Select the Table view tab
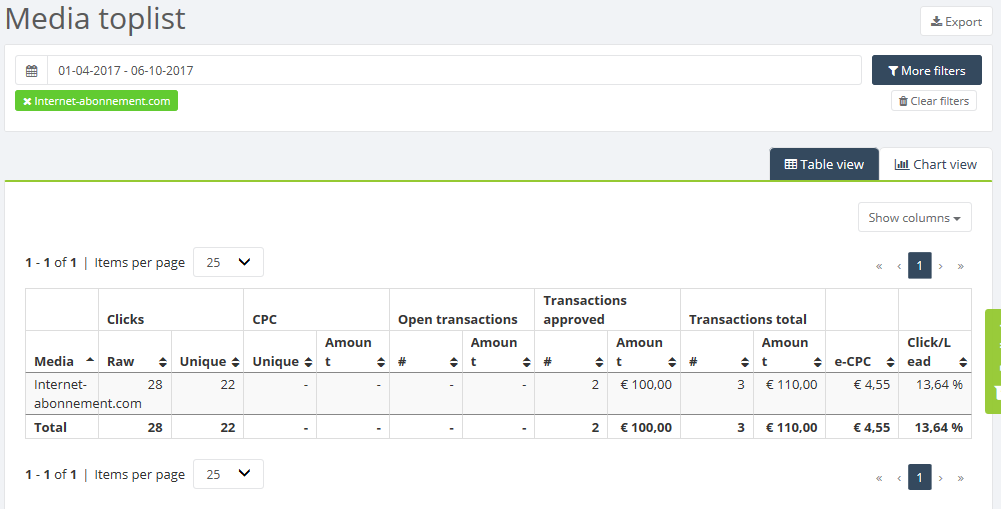Viewport: 1001px width, 509px height. 824,165
